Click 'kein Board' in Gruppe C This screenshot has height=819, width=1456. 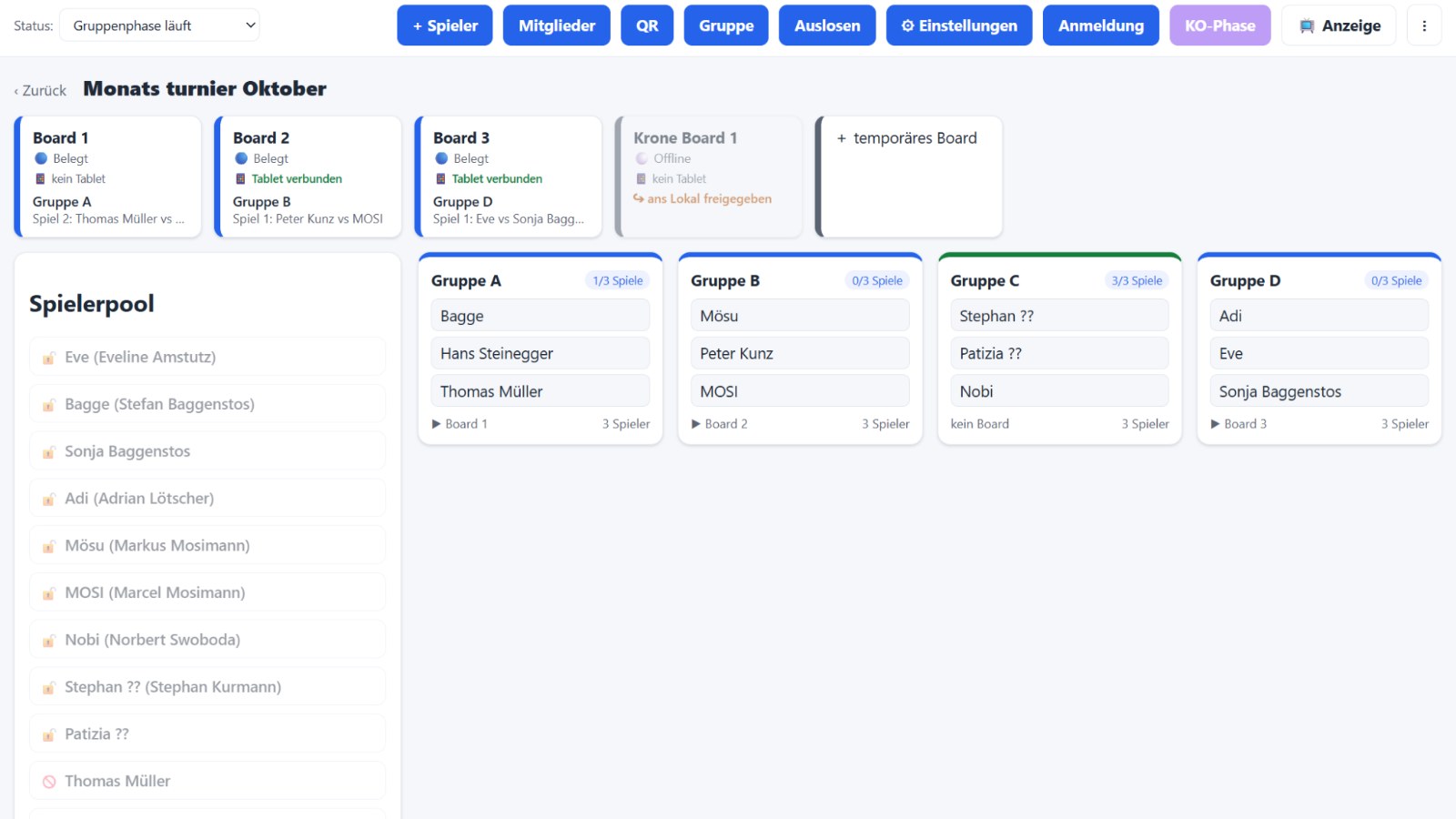(980, 424)
